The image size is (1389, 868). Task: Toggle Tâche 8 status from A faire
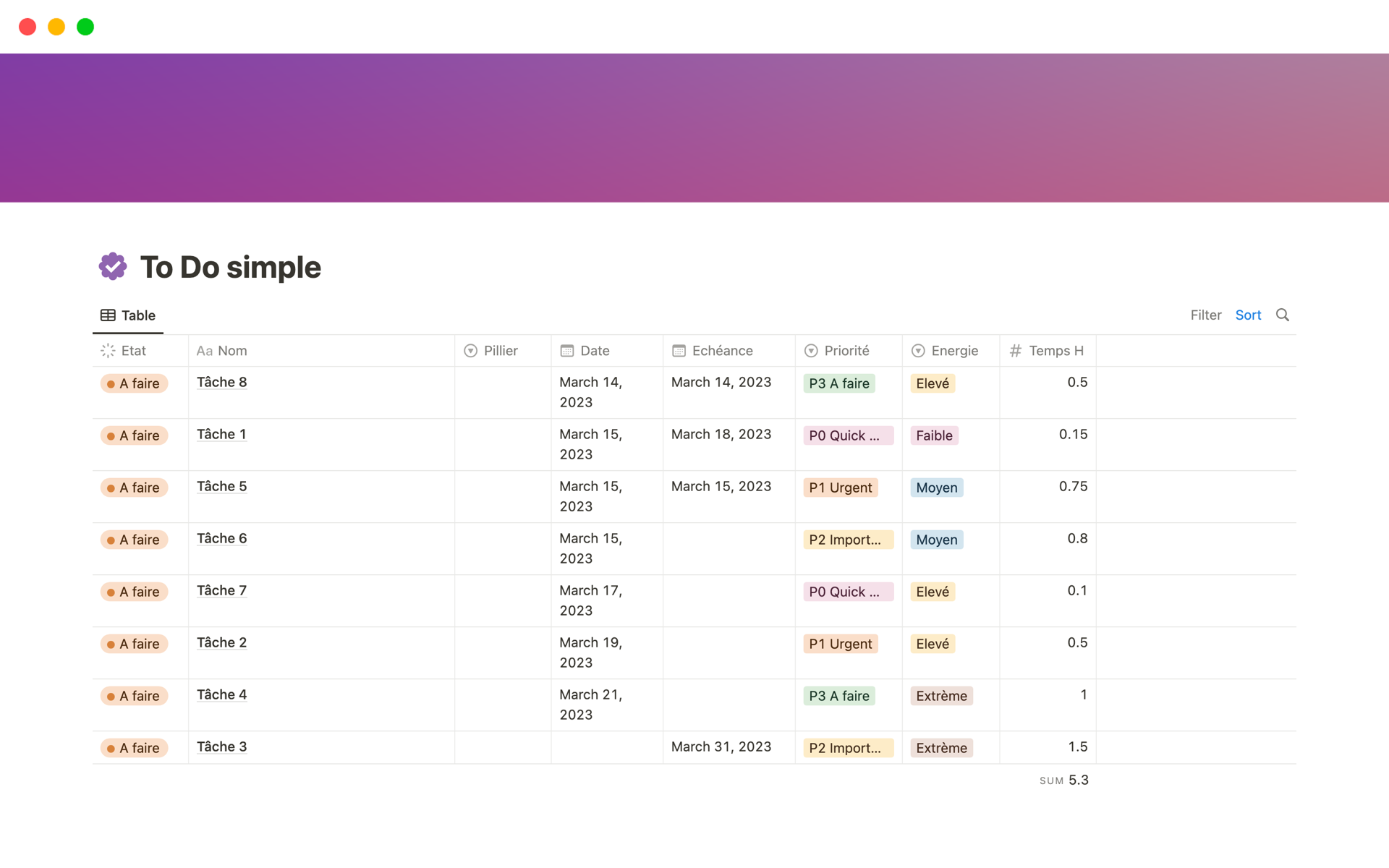click(x=133, y=383)
